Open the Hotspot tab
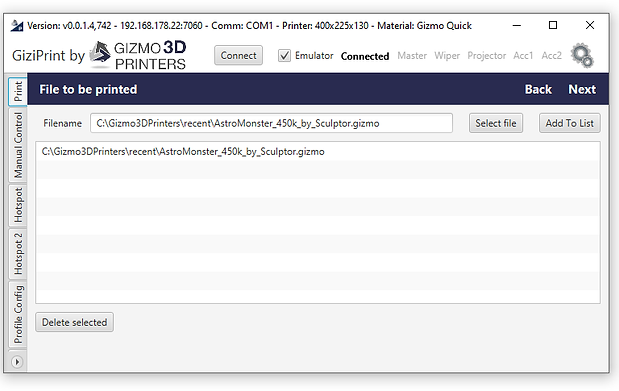The image size is (619, 391). coord(18,205)
